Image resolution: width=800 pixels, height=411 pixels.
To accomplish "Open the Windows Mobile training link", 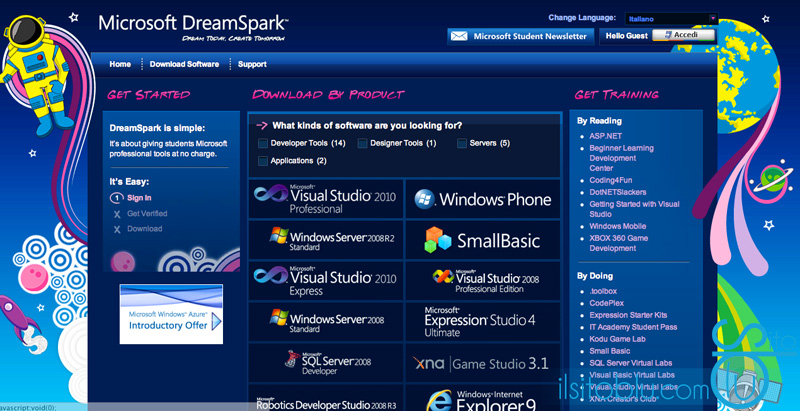I will [x=617, y=226].
